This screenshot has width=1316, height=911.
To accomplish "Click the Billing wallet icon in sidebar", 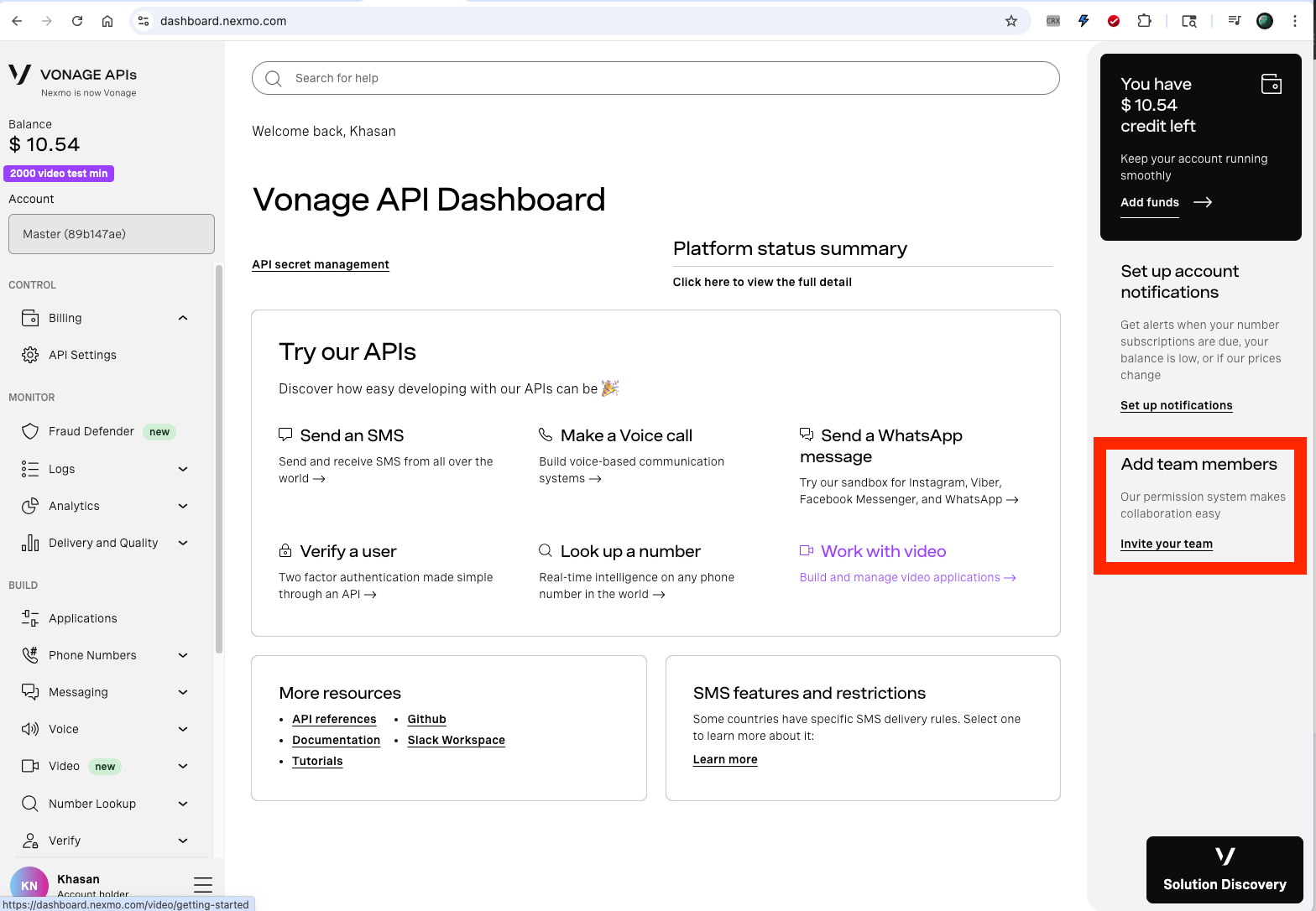I will [x=30, y=318].
